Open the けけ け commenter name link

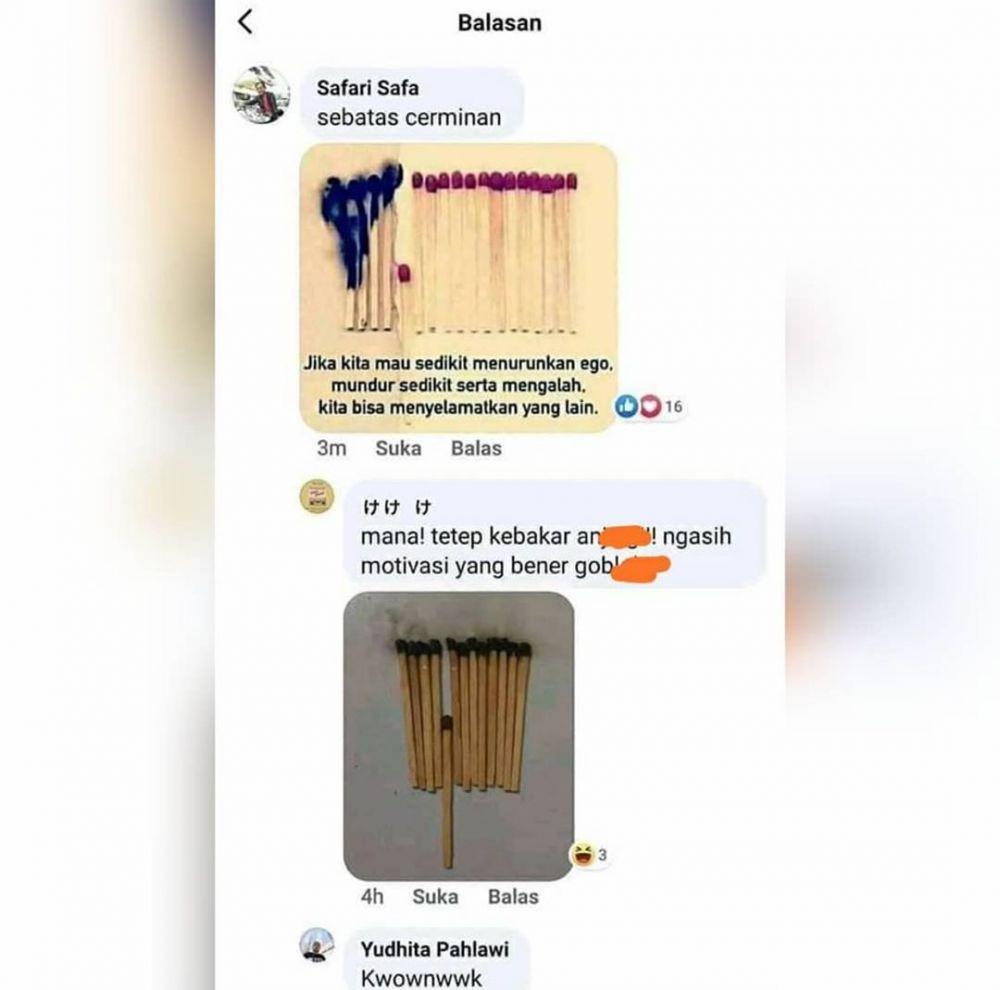click(397, 507)
